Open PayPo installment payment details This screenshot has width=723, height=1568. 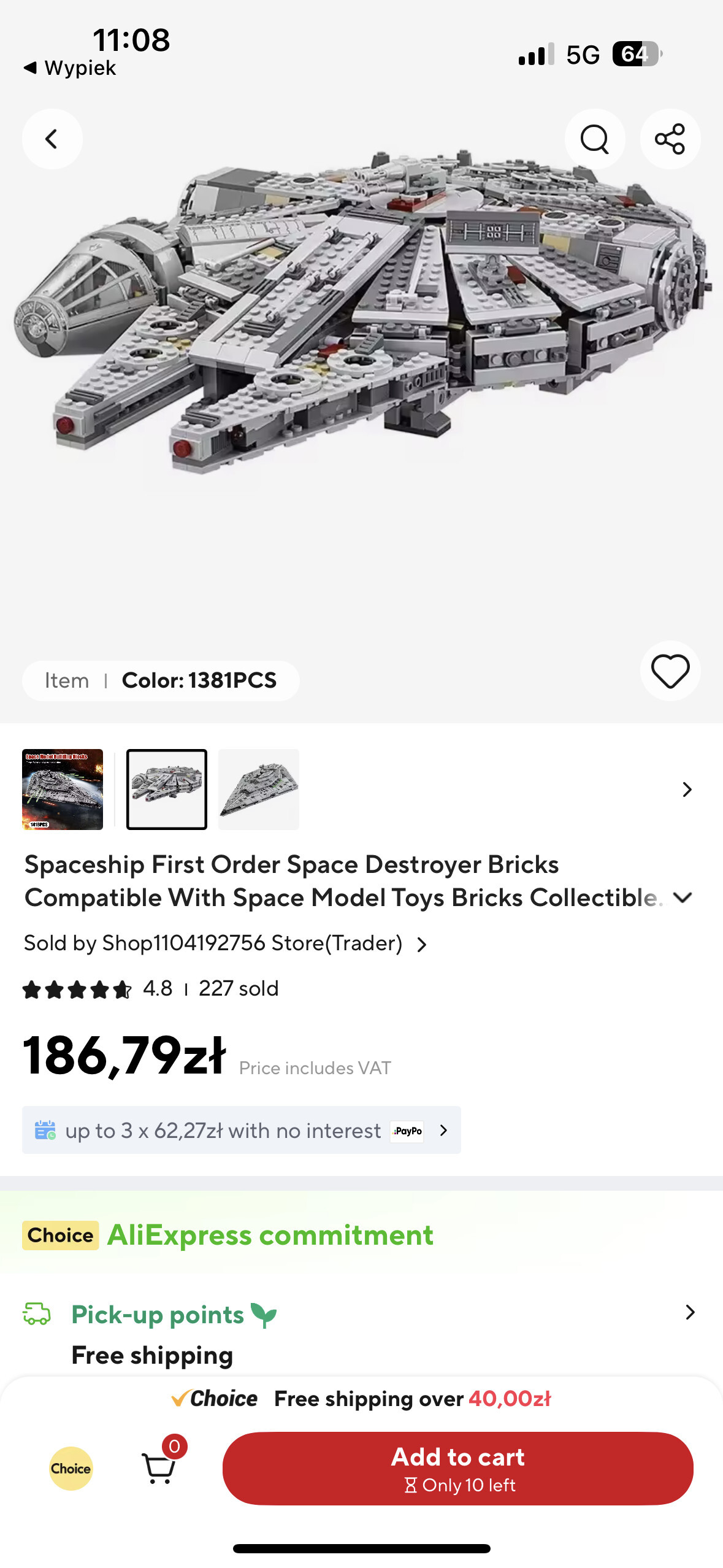[242, 1130]
